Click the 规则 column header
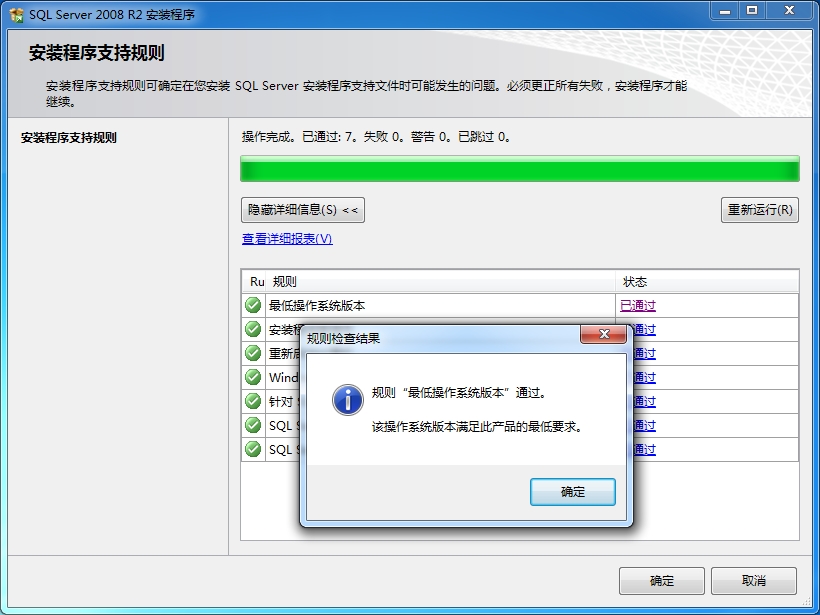The image size is (820, 615). tap(440, 282)
